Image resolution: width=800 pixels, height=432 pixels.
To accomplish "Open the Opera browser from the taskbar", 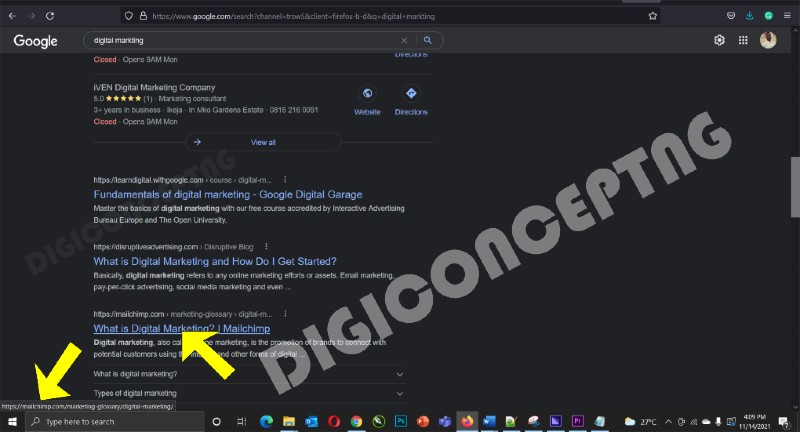I will point(334,421).
